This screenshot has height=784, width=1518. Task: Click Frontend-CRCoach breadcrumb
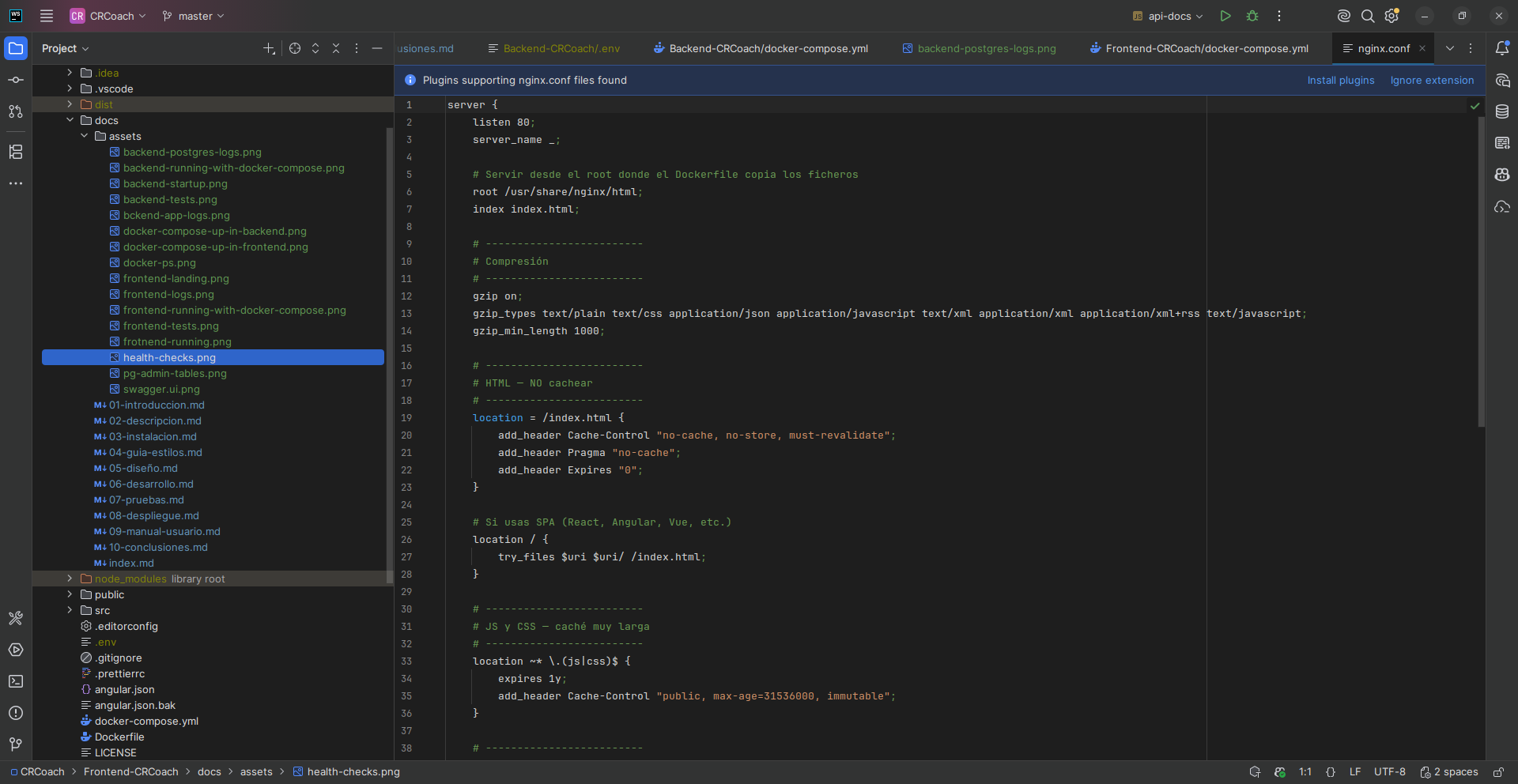(131, 772)
